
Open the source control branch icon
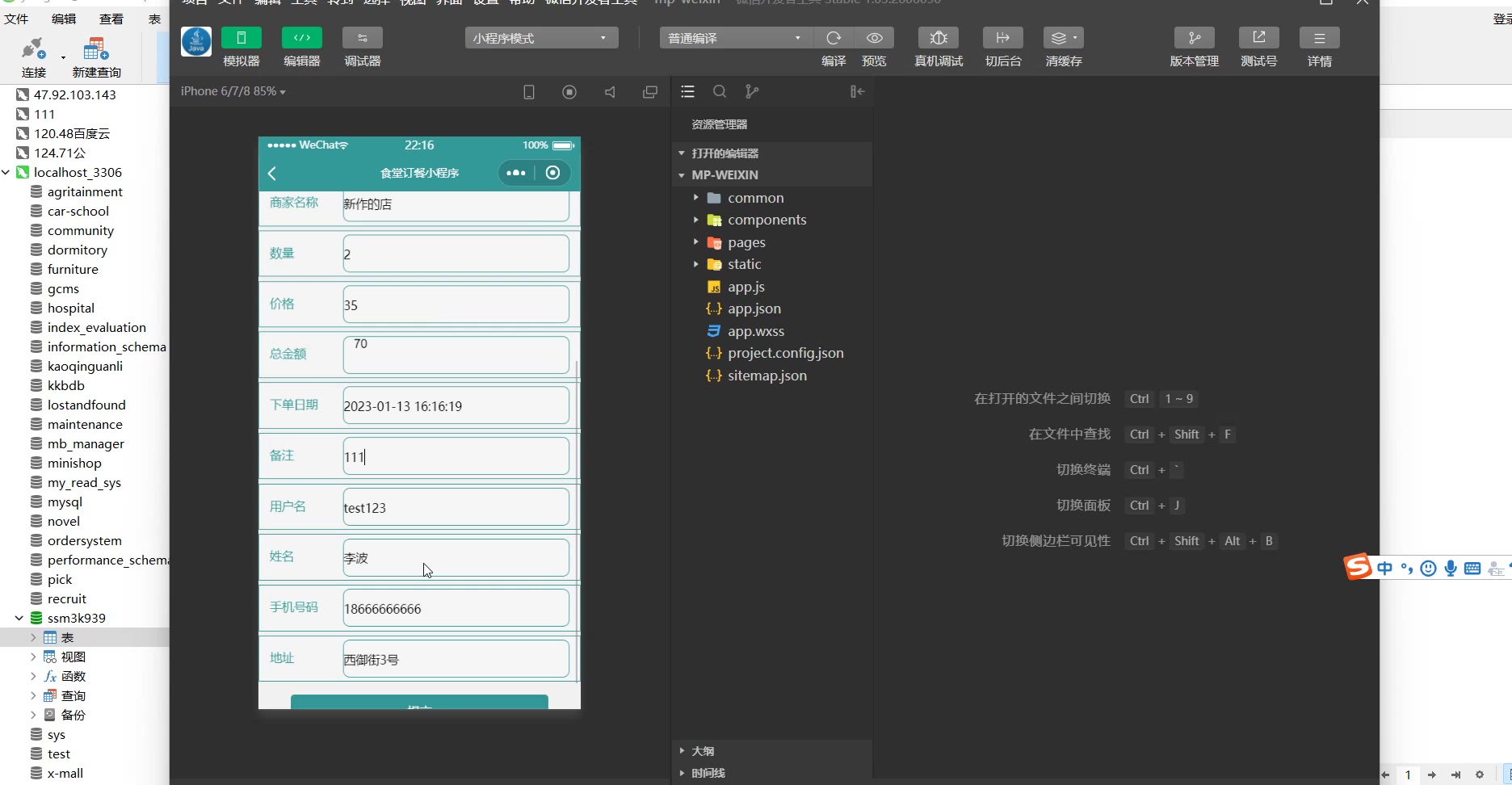(752, 92)
